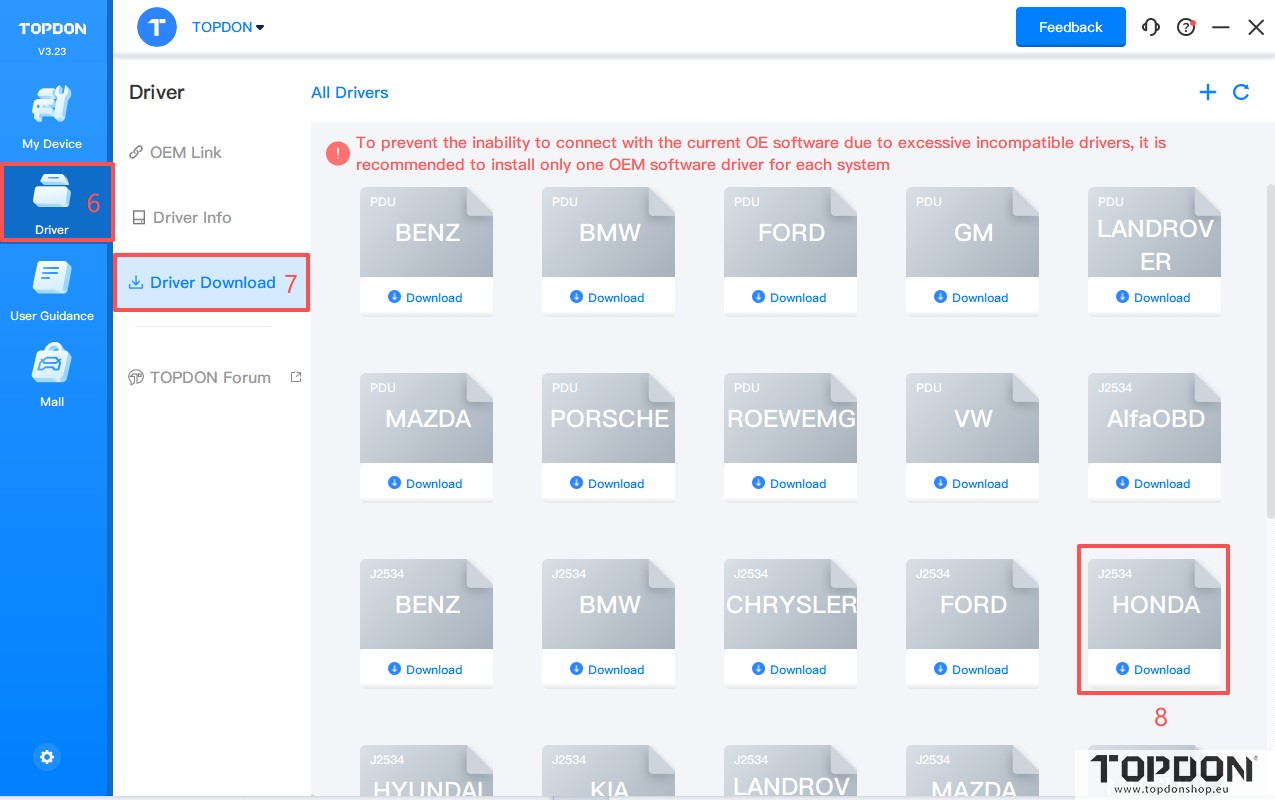
Task: Select the PDU GM driver card thumbnail
Action: (x=972, y=232)
